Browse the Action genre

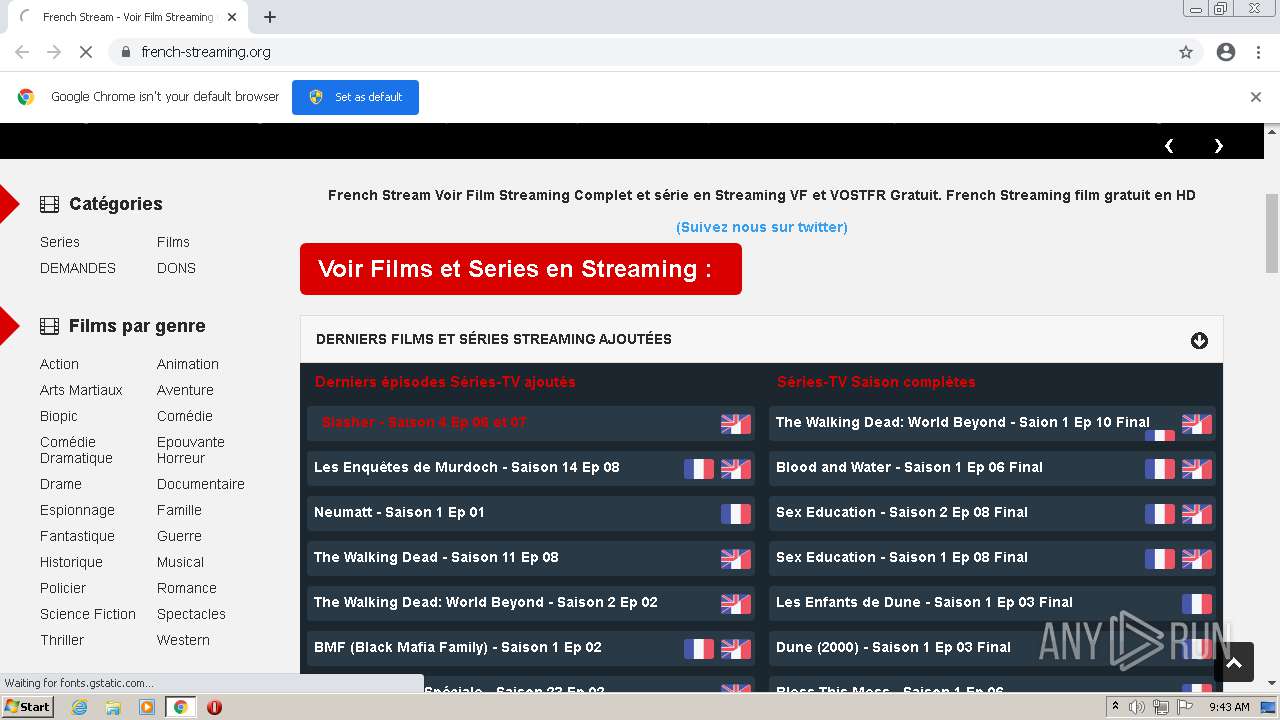(59, 364)
